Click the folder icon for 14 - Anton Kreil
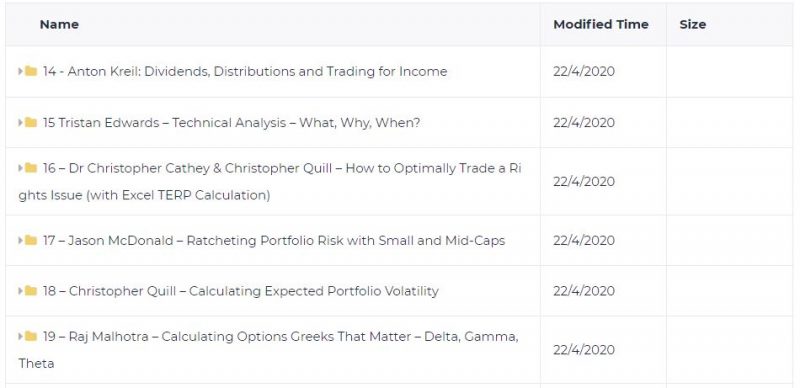Screen dimensions: 800x388 pos(31,71)
